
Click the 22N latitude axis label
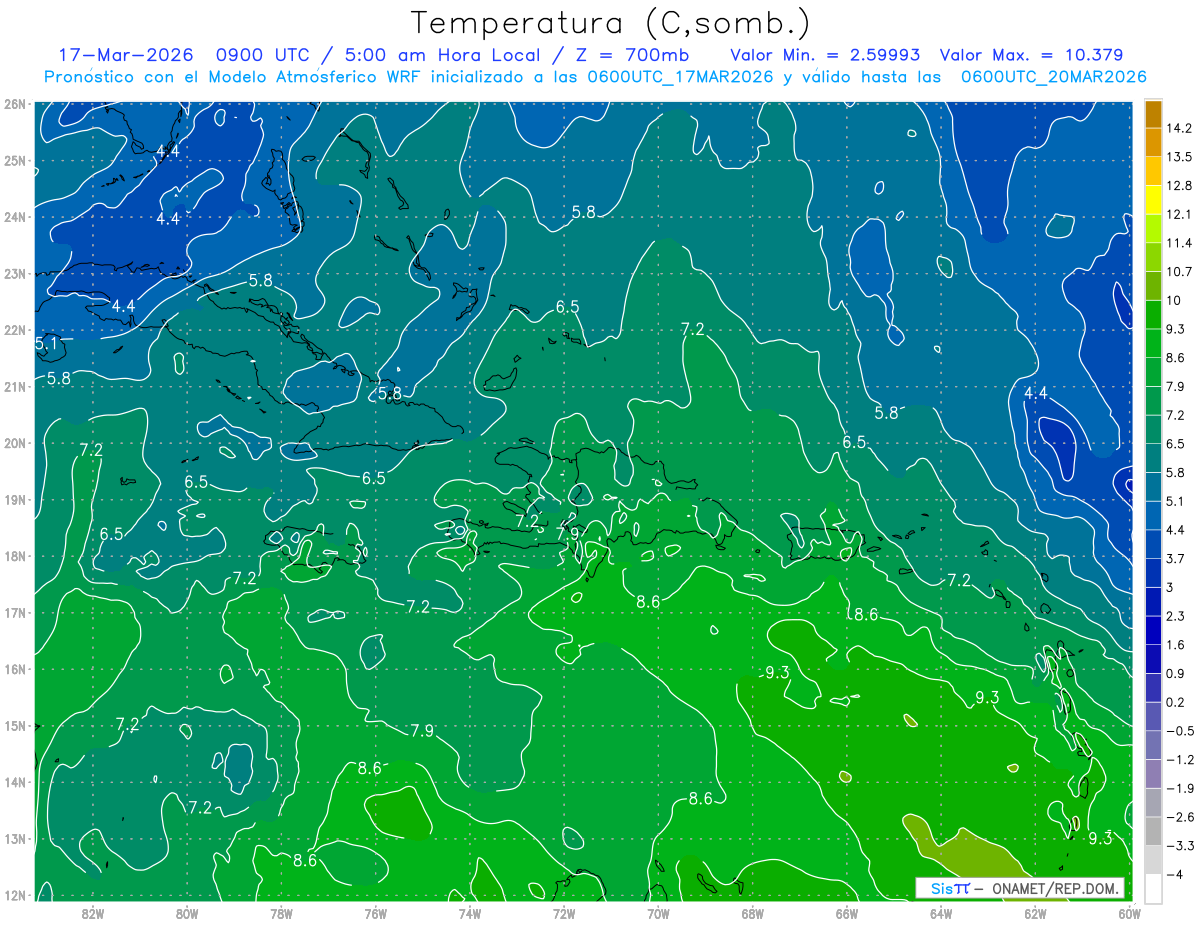(14, 330)
